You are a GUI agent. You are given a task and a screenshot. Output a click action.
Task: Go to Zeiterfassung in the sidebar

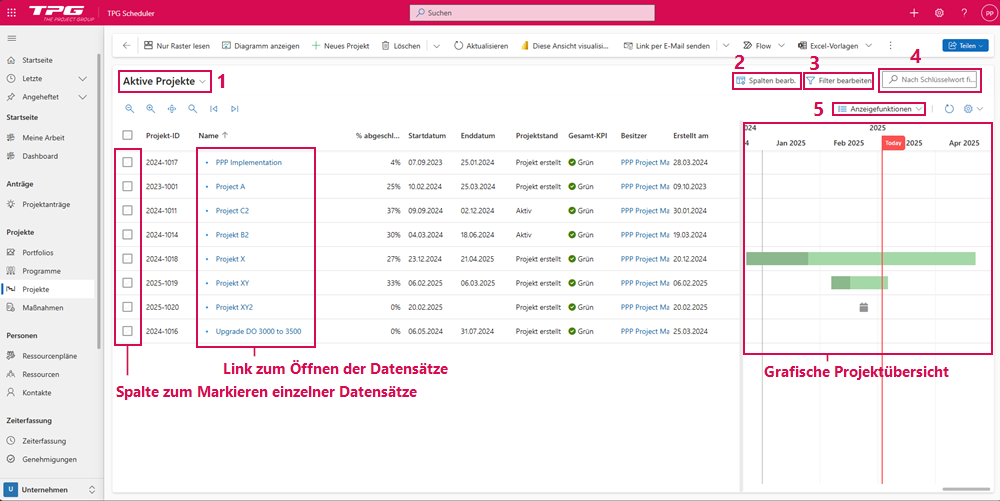[44, 440]
